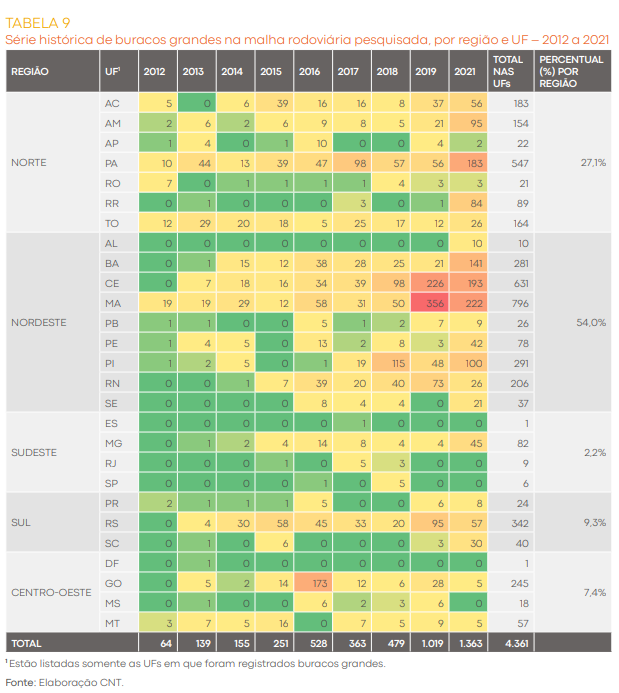Select the 54,0% percentage value
The height and width of the screenshot is (693, 619).
593,323
